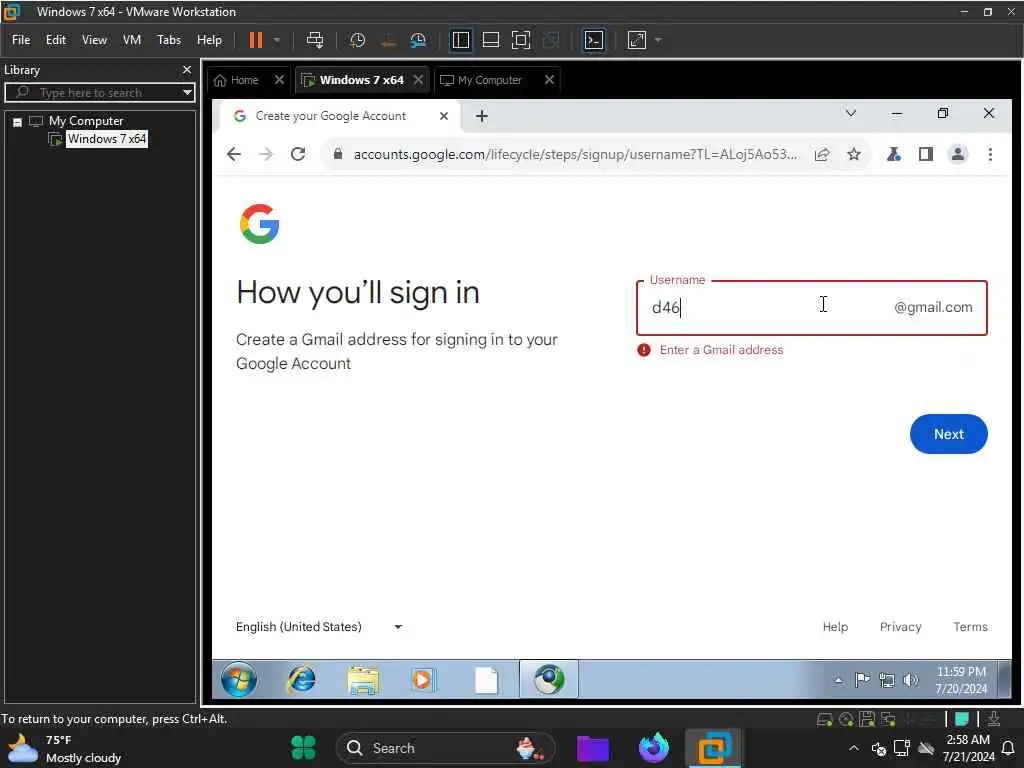
Task: Go forward in Chrome
Action: pos(265,154)
